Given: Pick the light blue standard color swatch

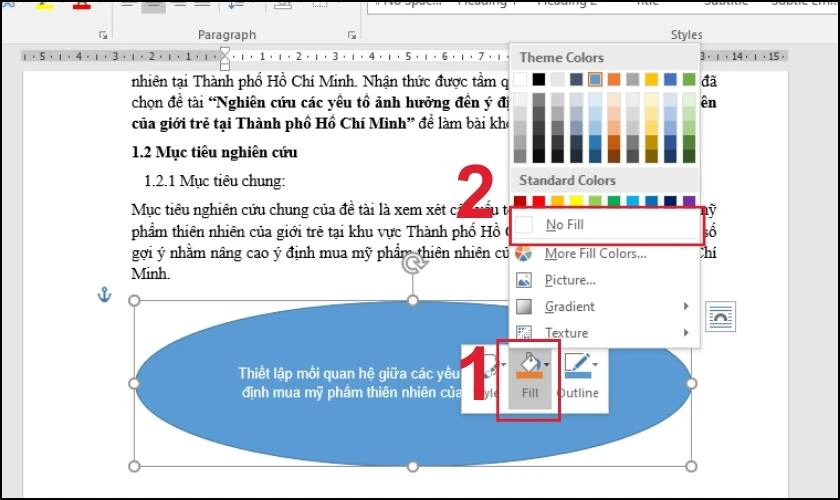Looking at the screenshot, I should coord(633,202).
